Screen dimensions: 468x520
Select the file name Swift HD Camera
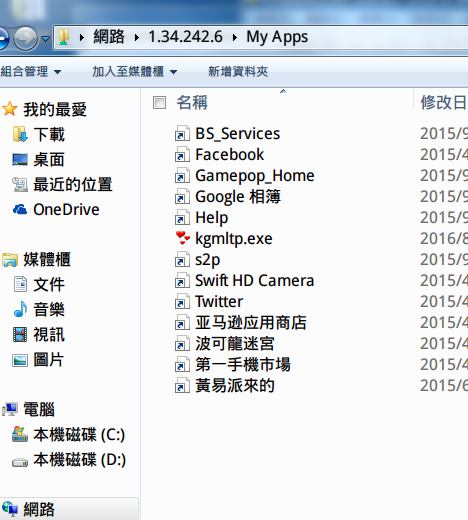[x=255, y=281]
